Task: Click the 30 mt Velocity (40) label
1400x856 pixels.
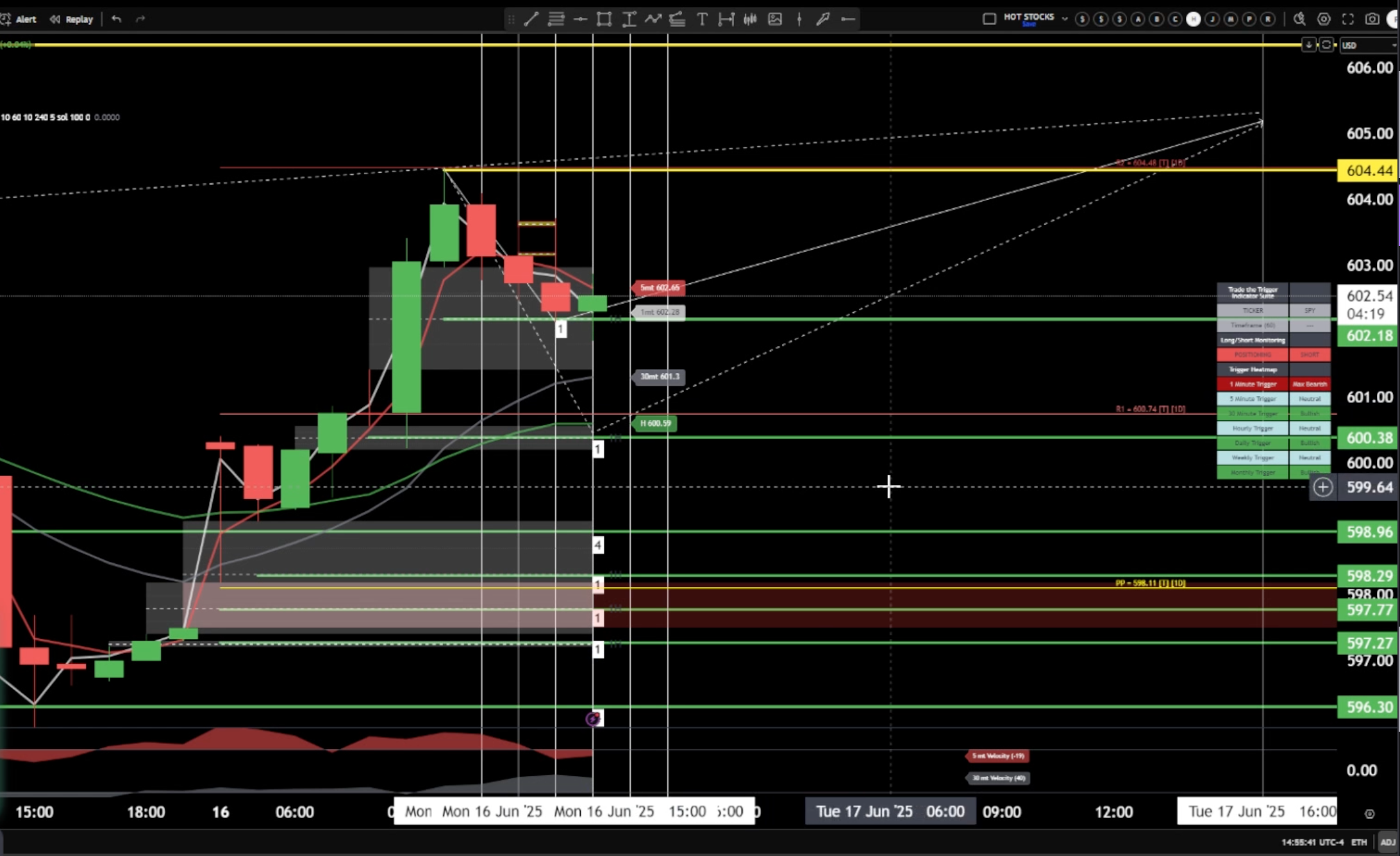Action: coord(997,778)
